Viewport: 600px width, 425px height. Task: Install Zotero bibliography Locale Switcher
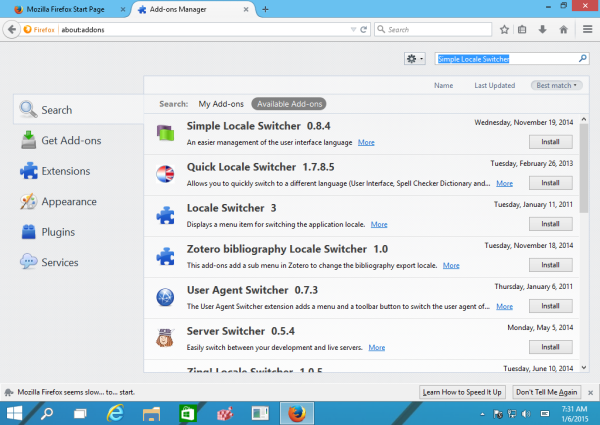pos(551,265)
